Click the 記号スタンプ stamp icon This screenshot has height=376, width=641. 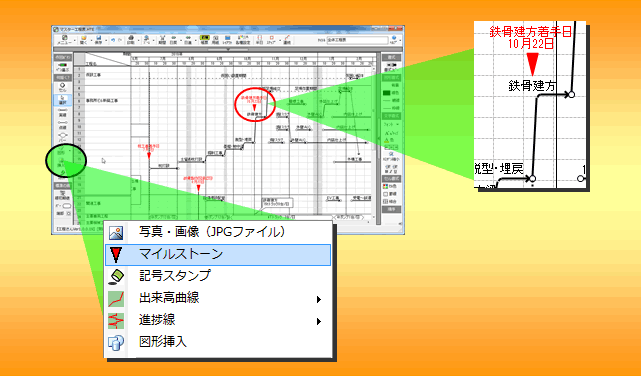(x=116, y=276)
